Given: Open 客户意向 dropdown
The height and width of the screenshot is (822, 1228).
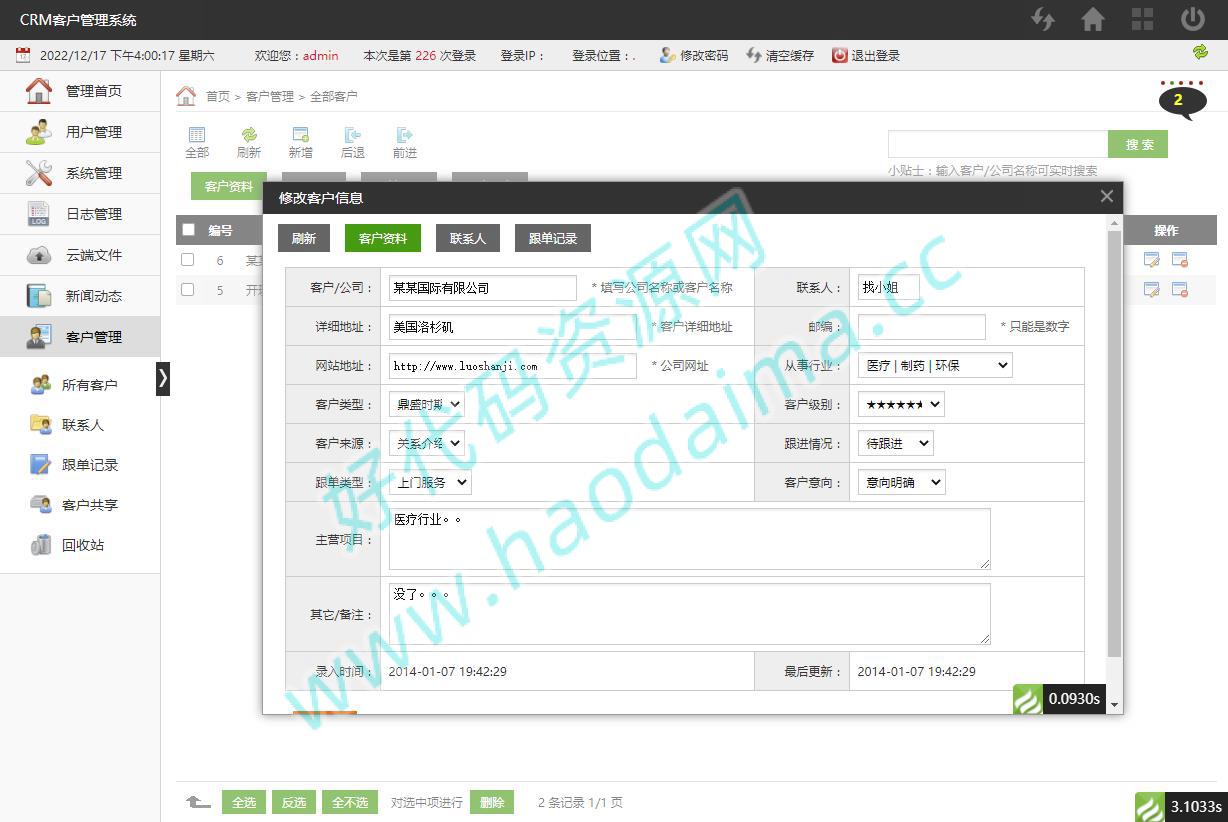Looking at the screenshot, I should [901, 483].
